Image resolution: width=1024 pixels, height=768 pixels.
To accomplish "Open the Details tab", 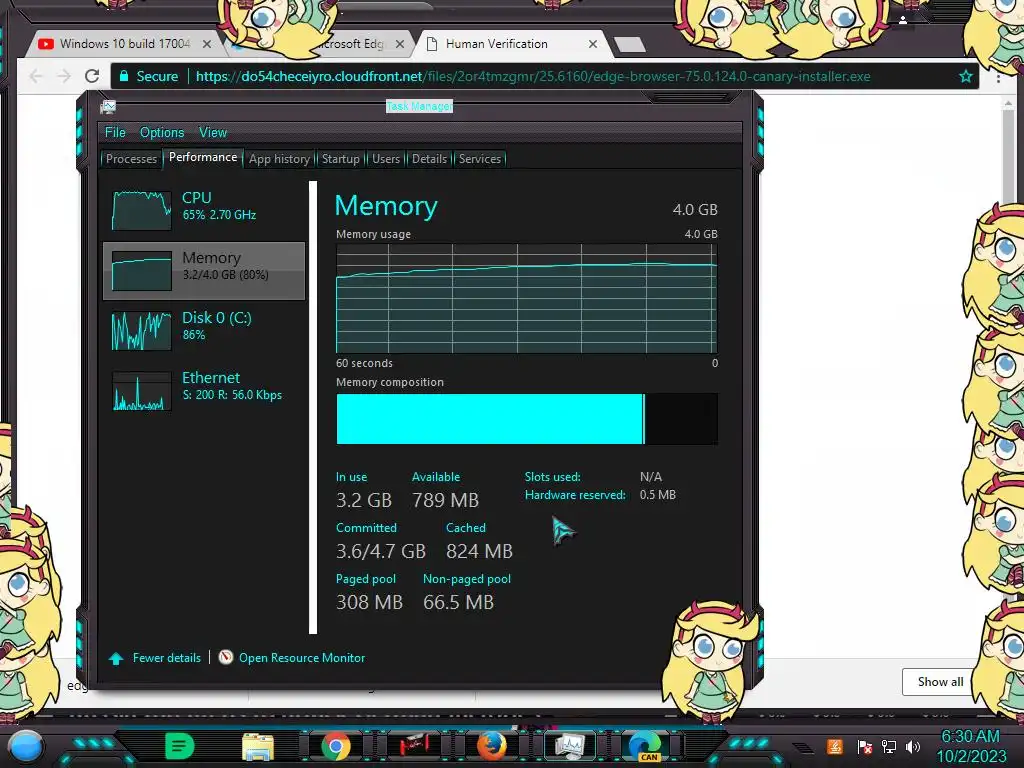I will [x=429, y=159].
